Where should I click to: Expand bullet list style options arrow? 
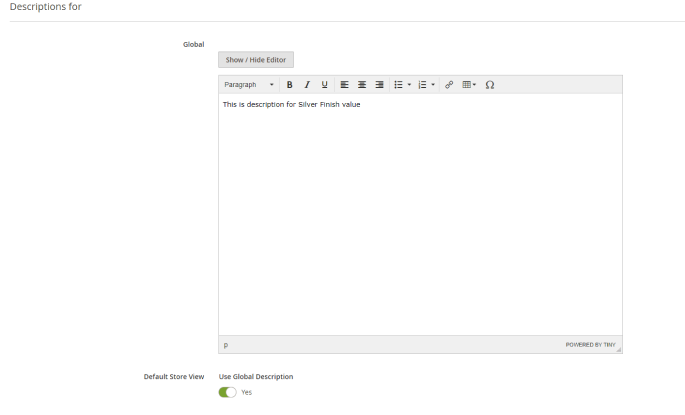tap(409, 85)
